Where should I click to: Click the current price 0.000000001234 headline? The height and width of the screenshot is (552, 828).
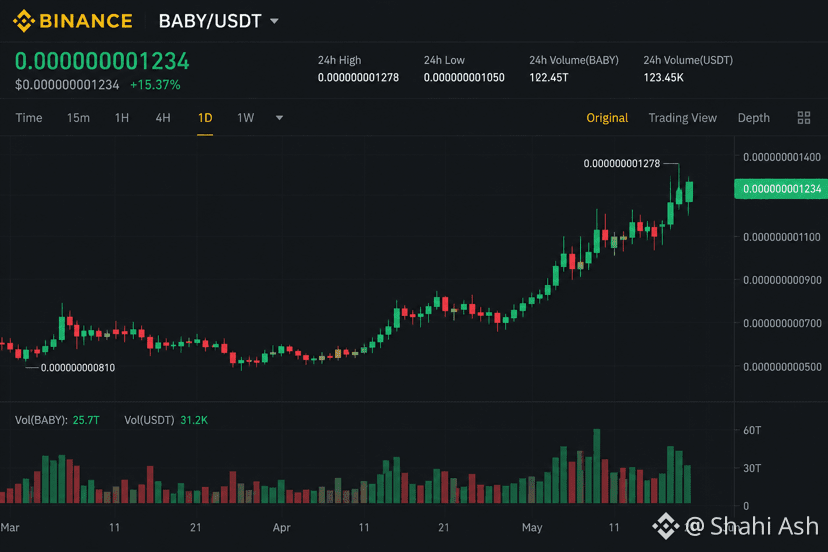click(x=102, y=61)
